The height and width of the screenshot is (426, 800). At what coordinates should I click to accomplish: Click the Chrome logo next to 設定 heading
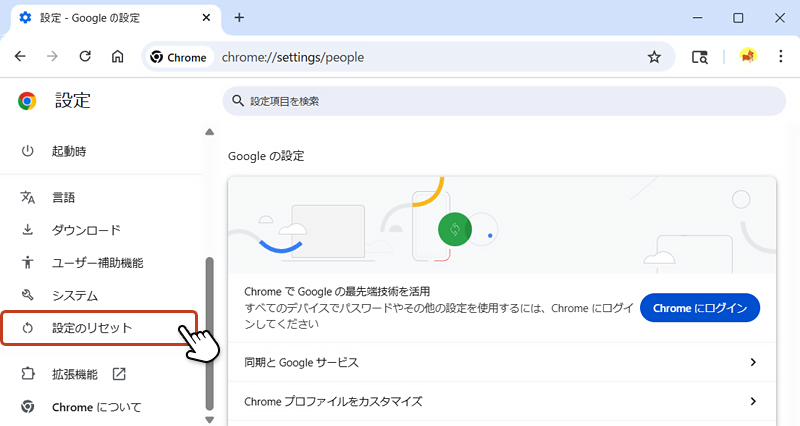click(x=27, y=101)
